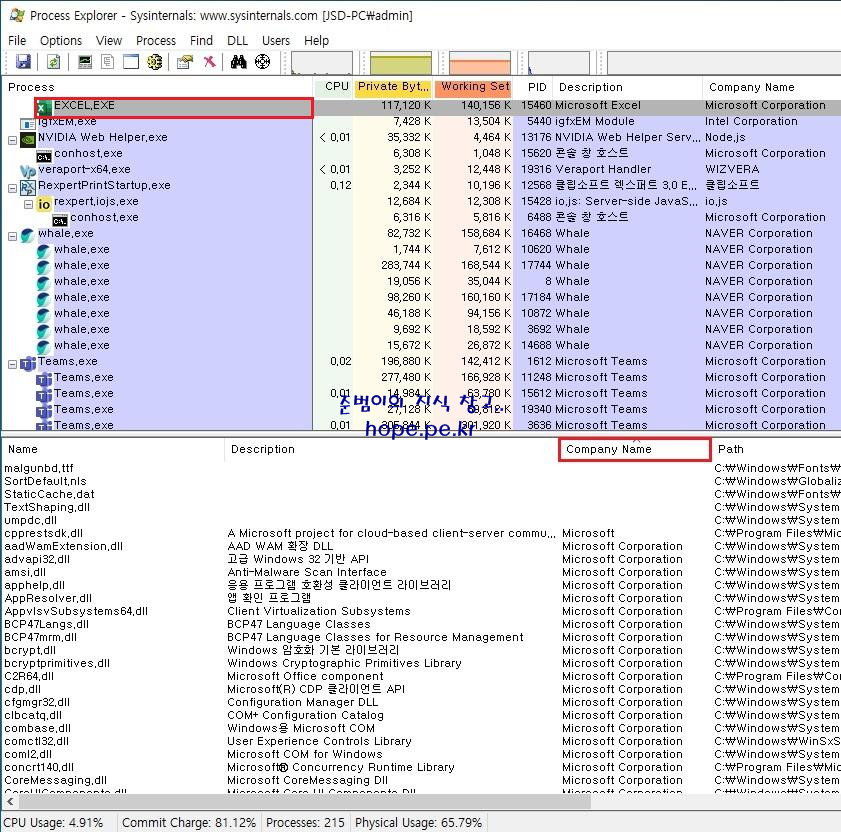The image size is (841, 832).
Task: Click the scrollbar left arrow in lower pane
Action: tap(10, 802)
